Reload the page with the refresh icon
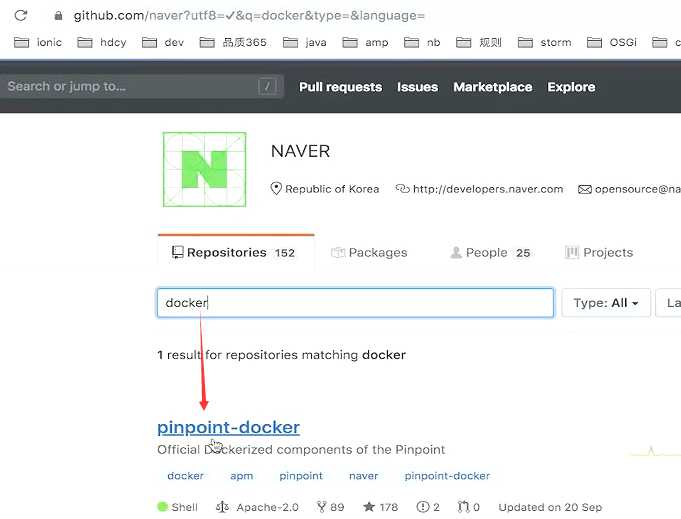This screenshot has height=519, width=681. click(21, 16)
